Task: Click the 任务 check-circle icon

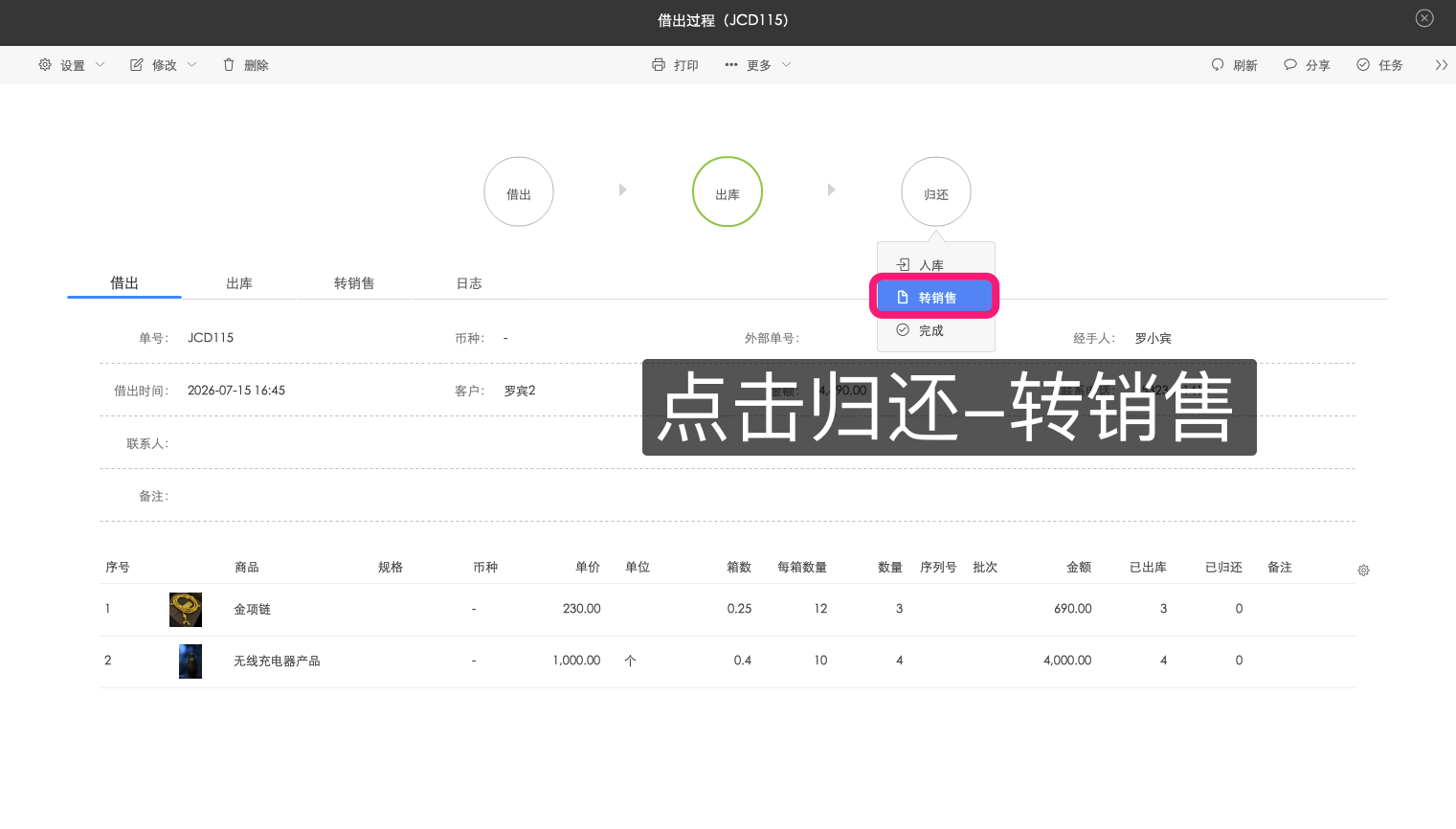Action: [1363, 65]
